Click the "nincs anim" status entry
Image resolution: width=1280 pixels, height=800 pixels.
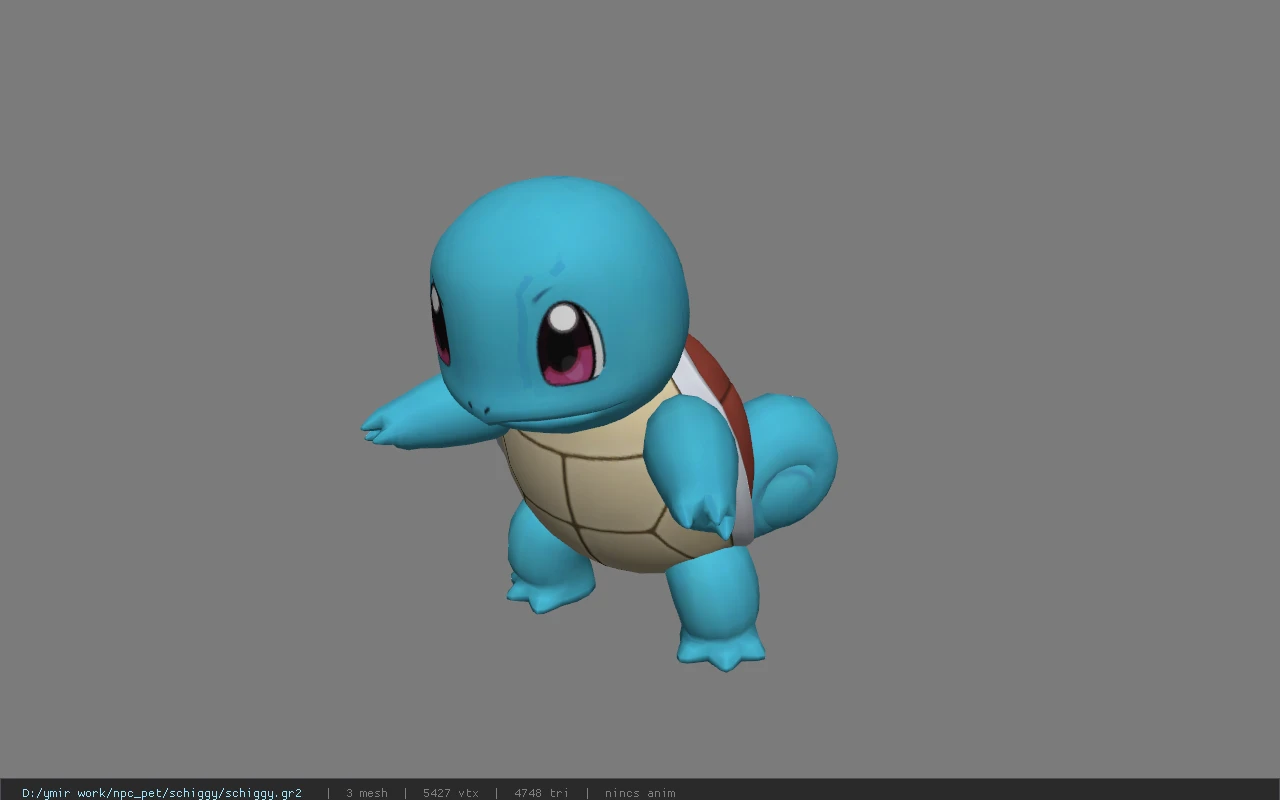coord(640,793)
